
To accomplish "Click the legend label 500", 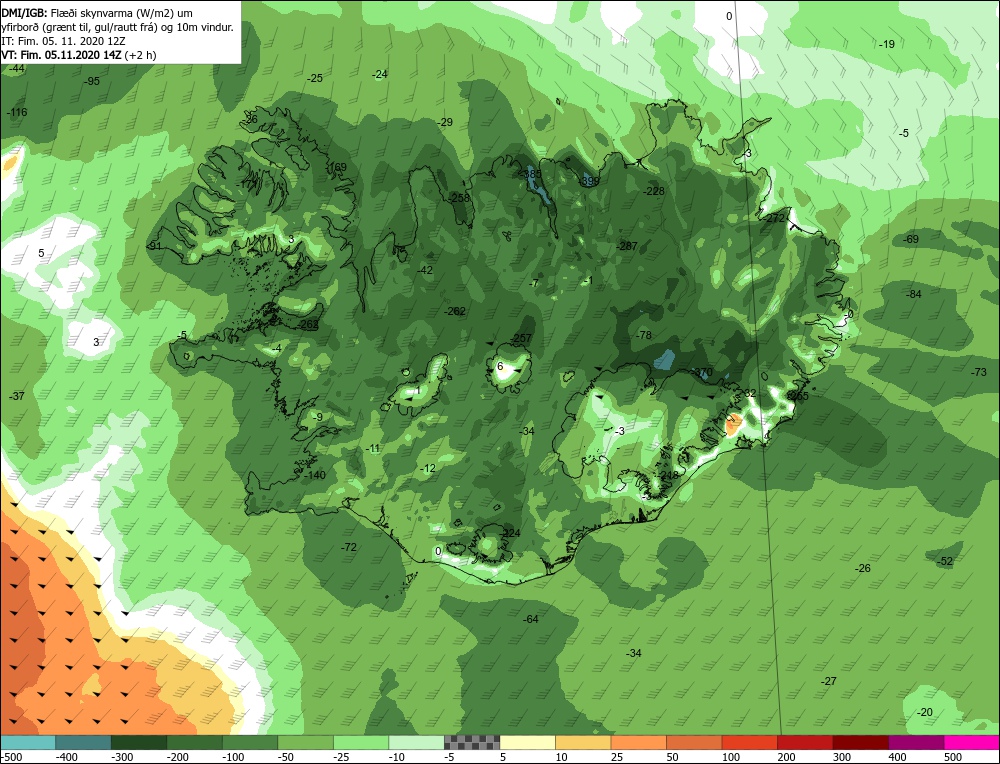I will point(953,757).
